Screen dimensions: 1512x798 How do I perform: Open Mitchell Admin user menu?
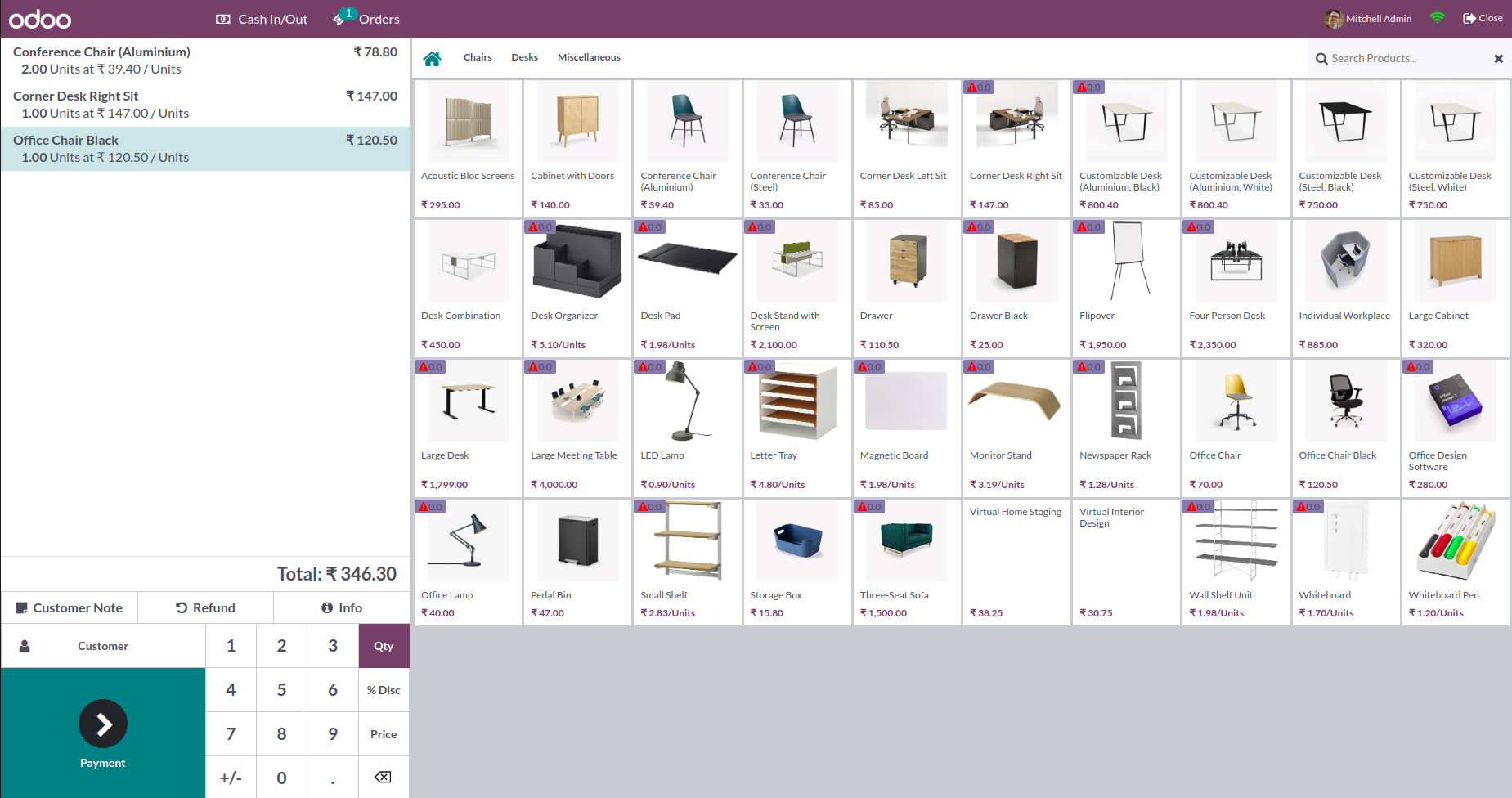[1368, 18]
